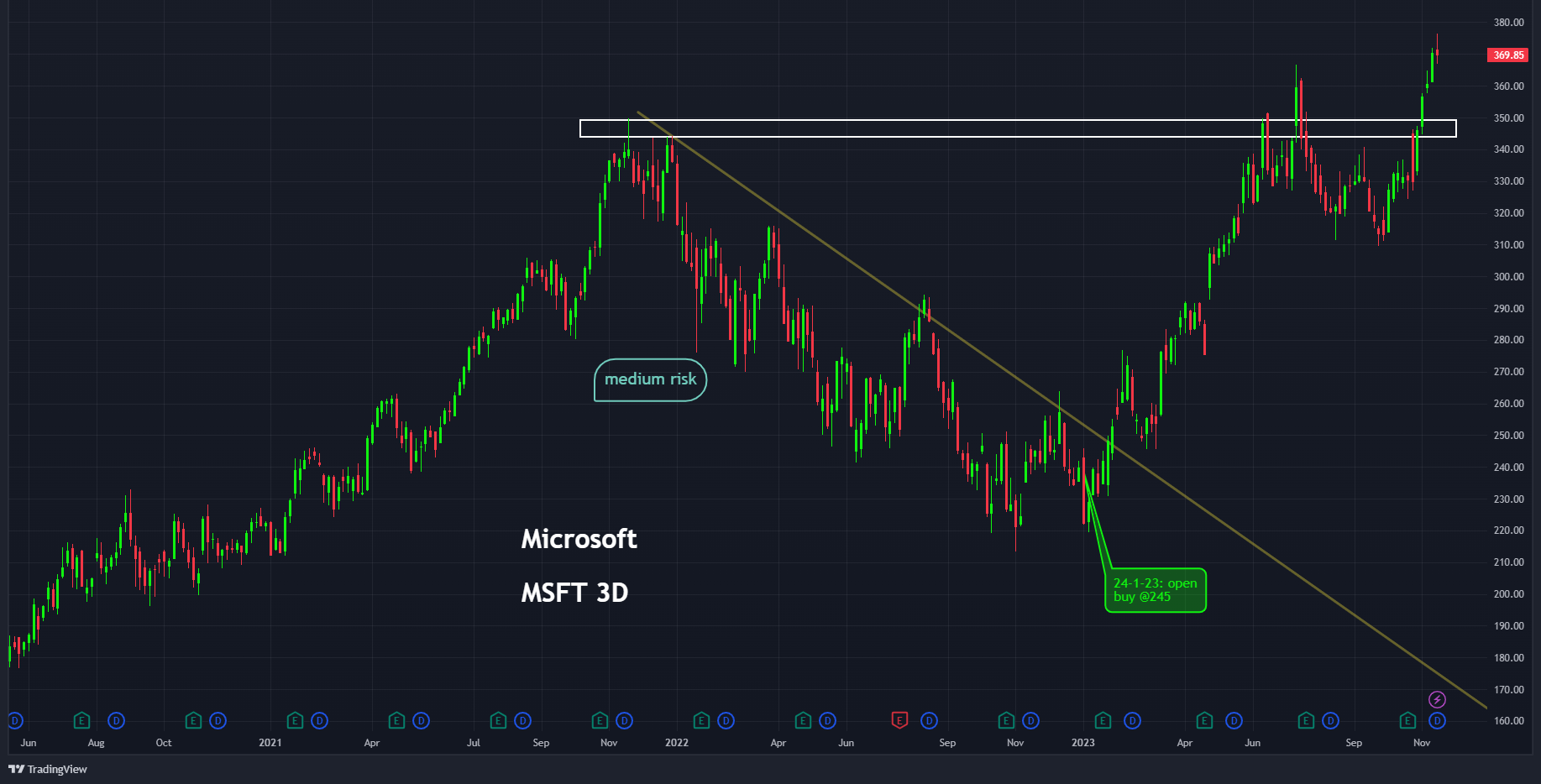Click the dividend D marker after Aug 2020

pos(117,720)
